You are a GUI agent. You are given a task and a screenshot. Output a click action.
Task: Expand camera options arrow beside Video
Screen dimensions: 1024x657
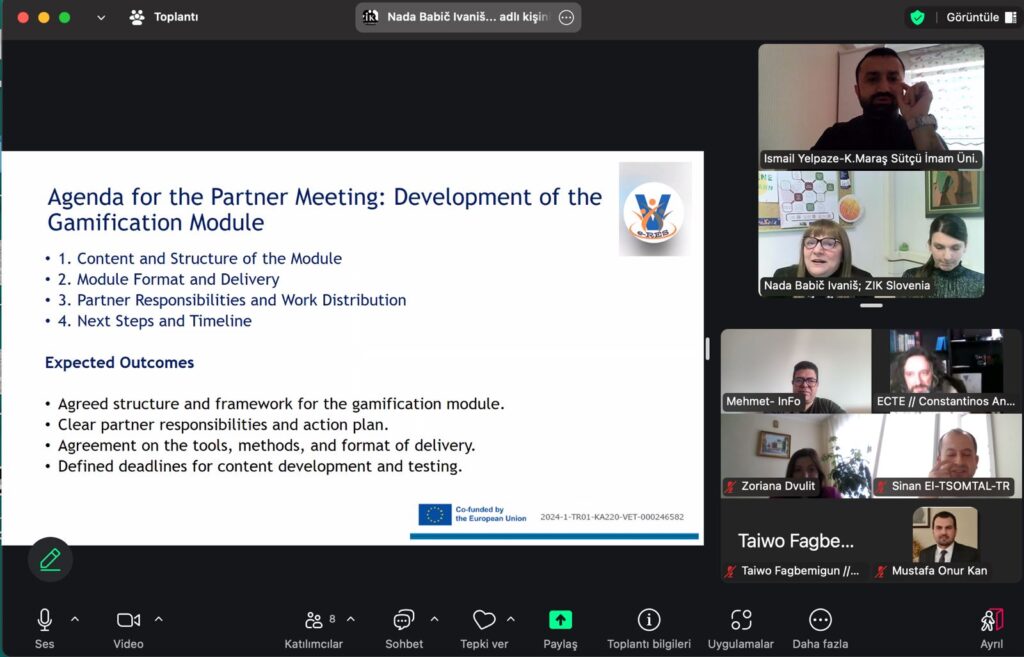point(158,619)
